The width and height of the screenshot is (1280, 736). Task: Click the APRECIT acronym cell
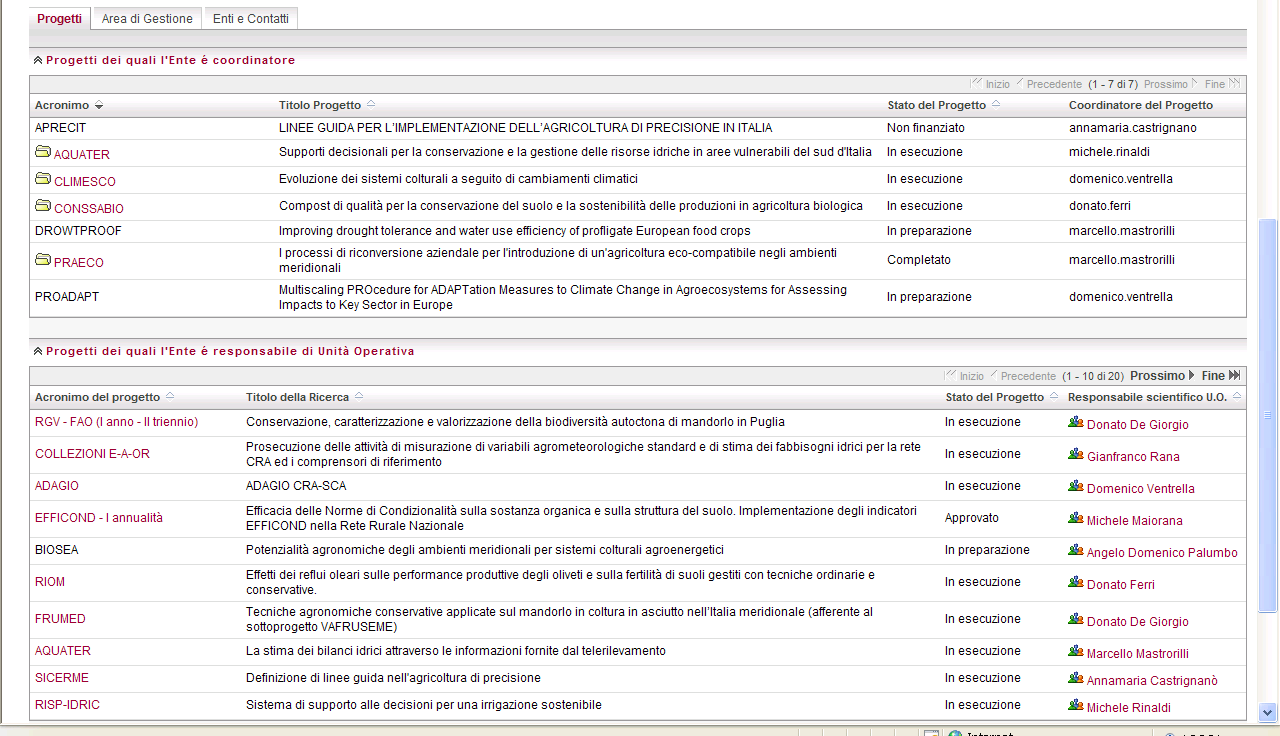[61, 128]
